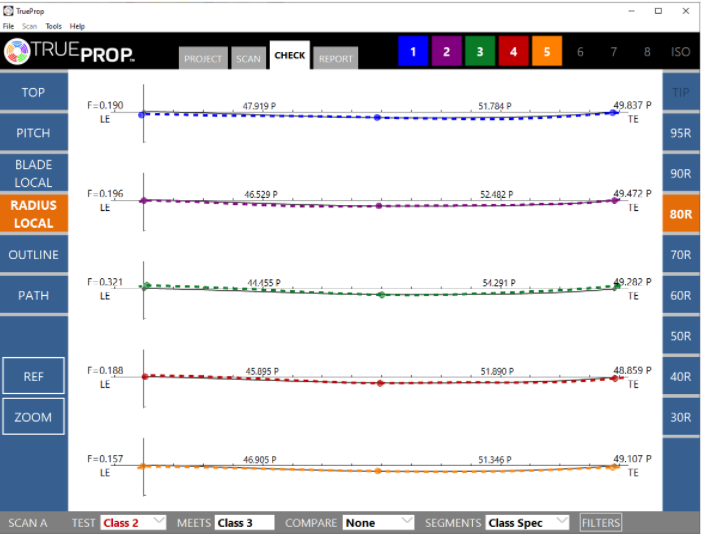Open the SEGMENTS Class Spec dropdown

click(x=527, y=522)
